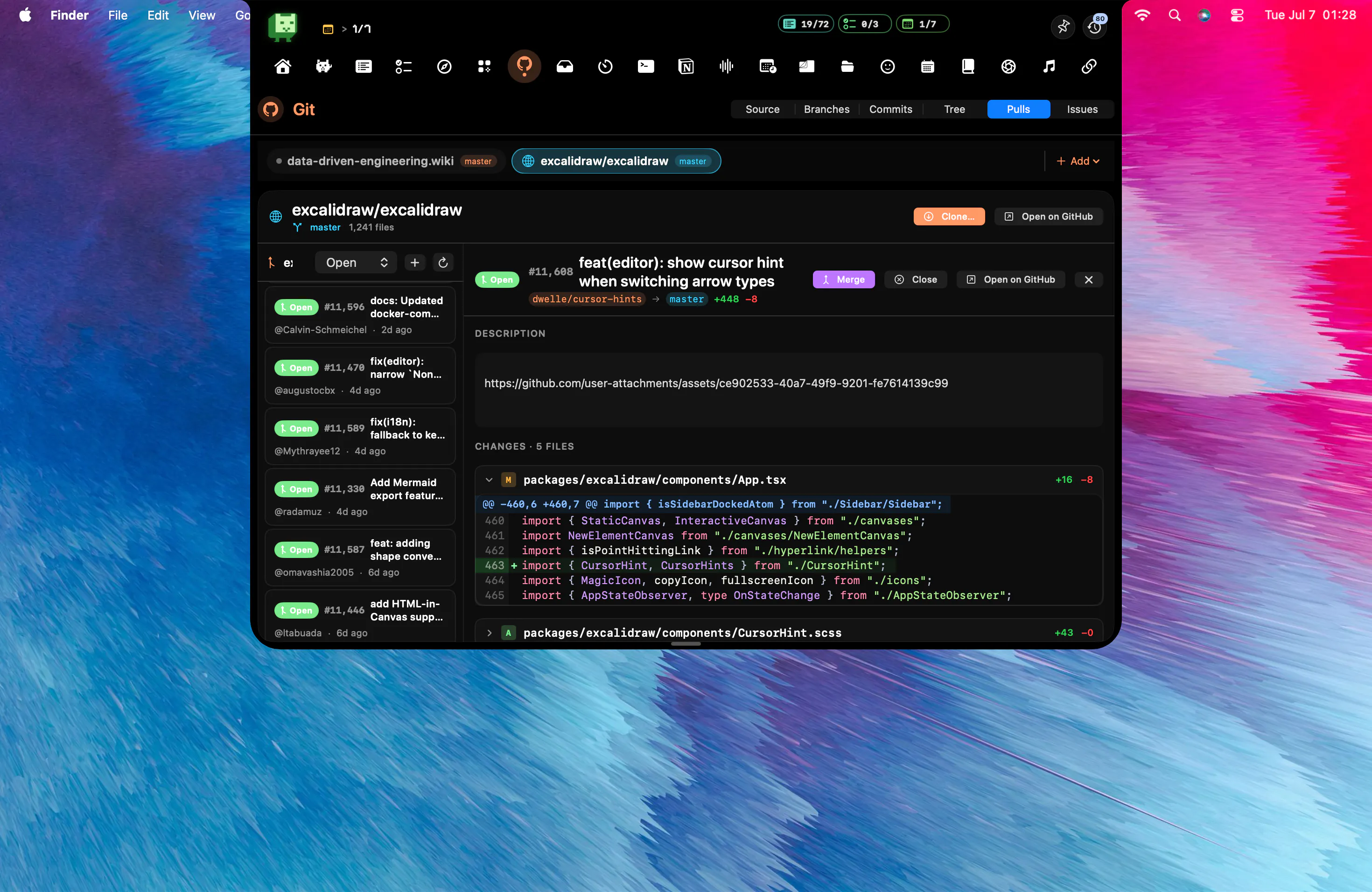Open the checklist tasks icon
This screenshot has height=892, width=1372.
point(404,66)
